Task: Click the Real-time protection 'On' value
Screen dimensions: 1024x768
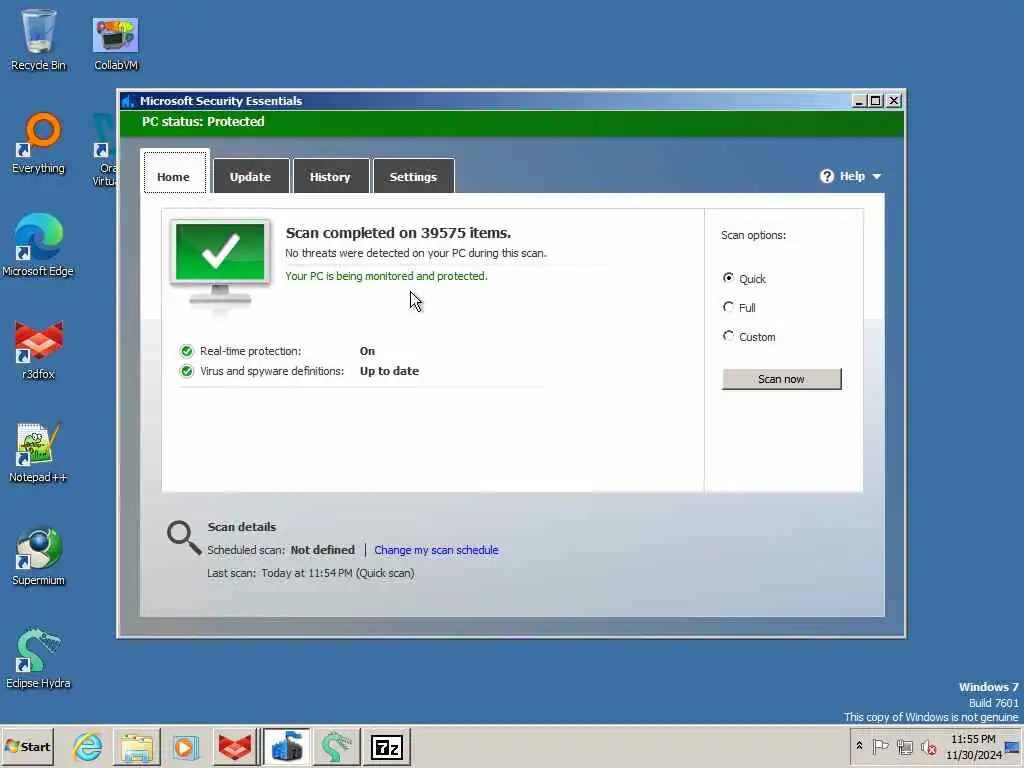Action: 367,351
